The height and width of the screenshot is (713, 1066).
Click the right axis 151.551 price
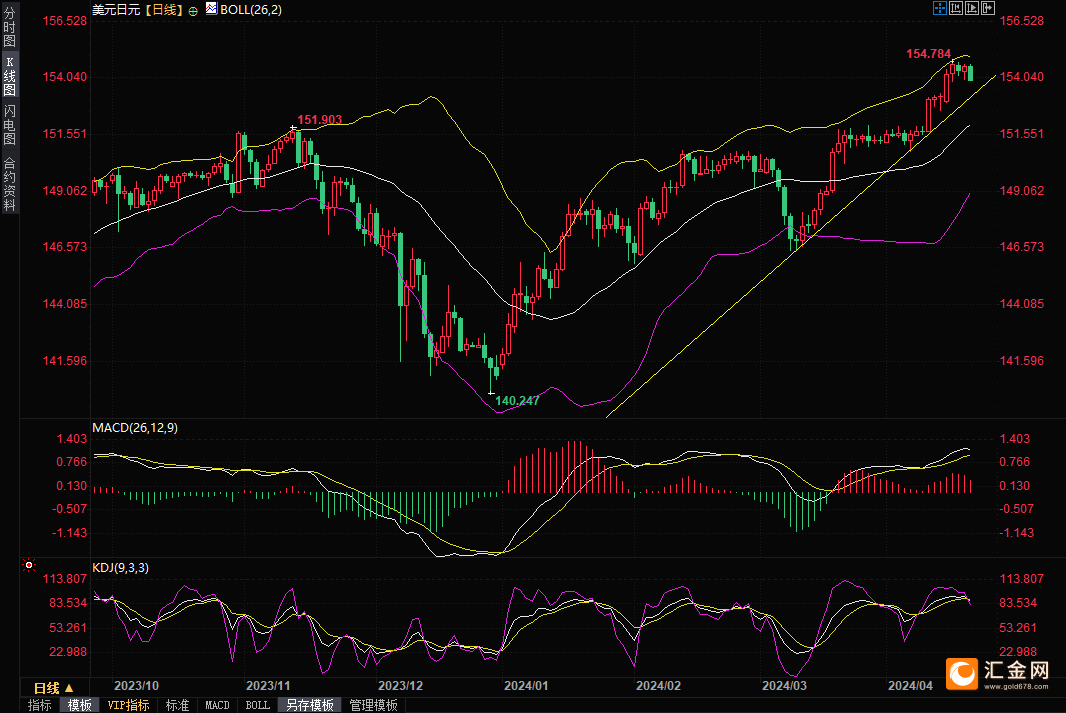tap(1022, 133)
